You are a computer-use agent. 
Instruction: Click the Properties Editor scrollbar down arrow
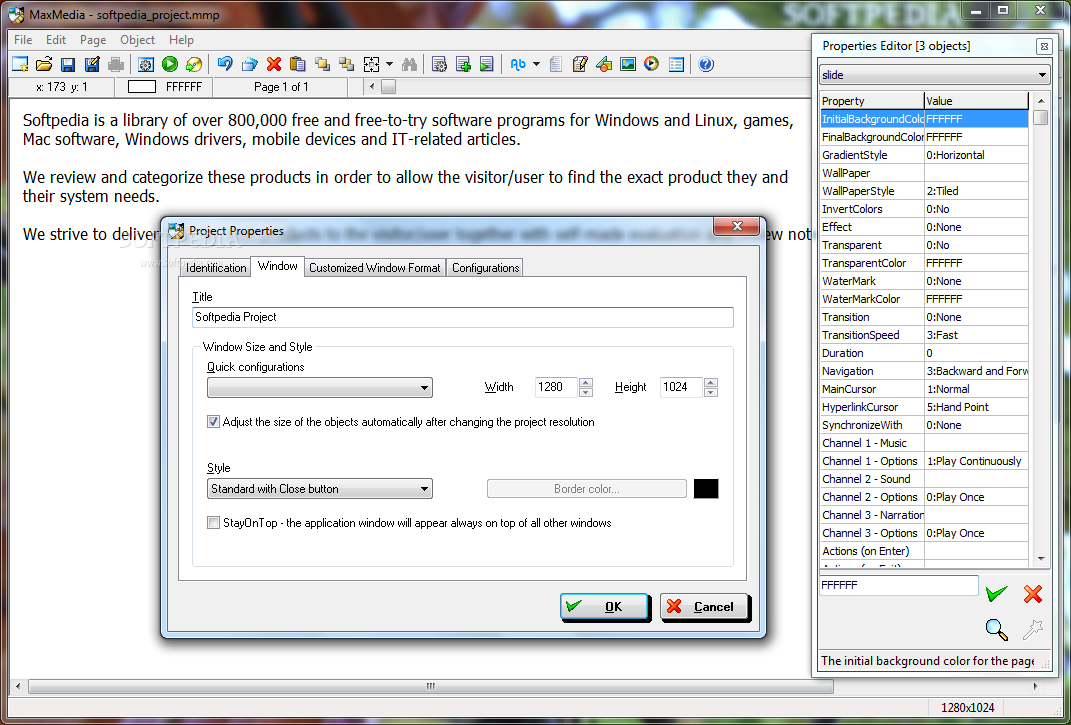(1041, 558)
